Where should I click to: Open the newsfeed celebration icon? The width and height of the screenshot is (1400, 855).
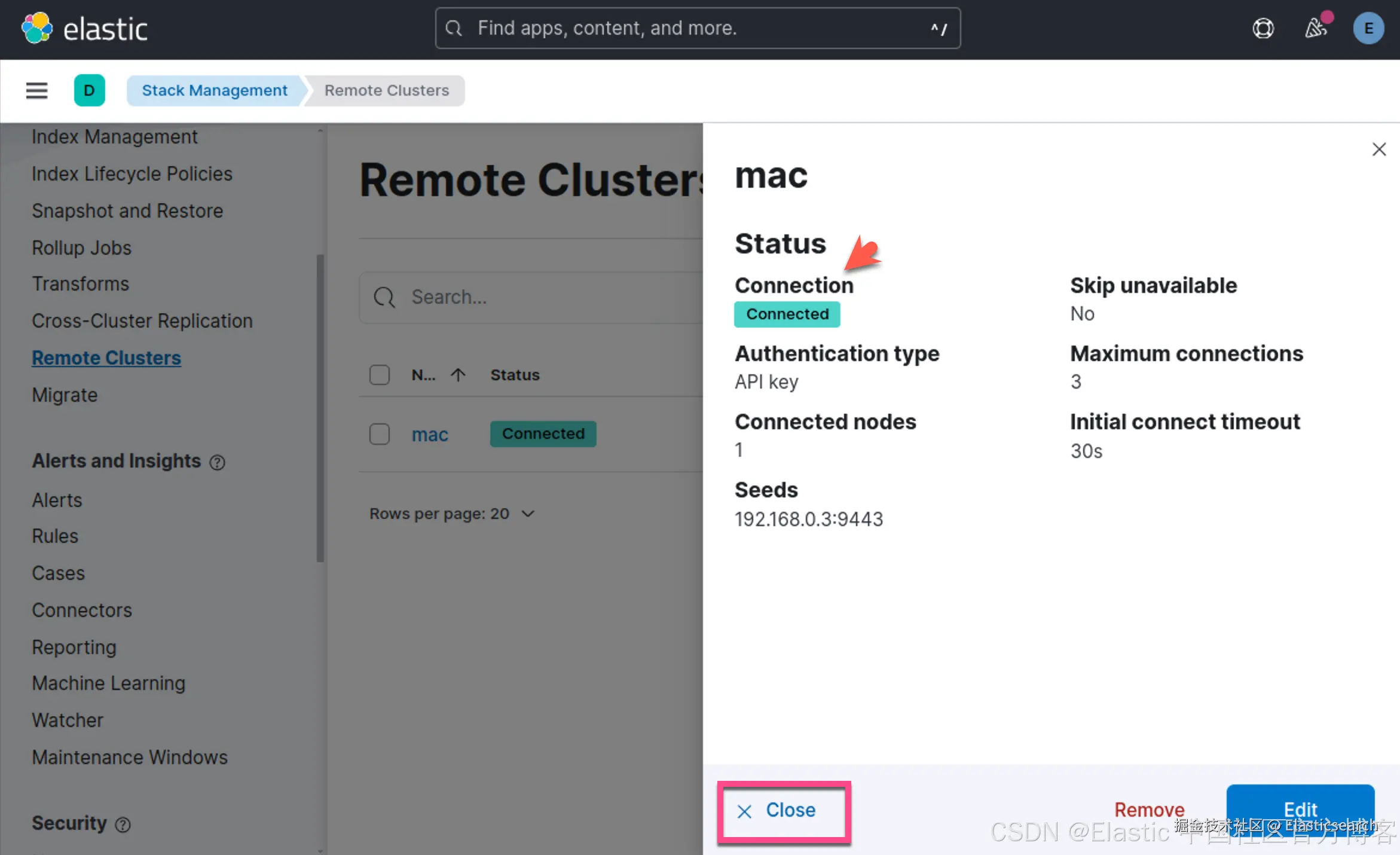tap(1316, 28)
